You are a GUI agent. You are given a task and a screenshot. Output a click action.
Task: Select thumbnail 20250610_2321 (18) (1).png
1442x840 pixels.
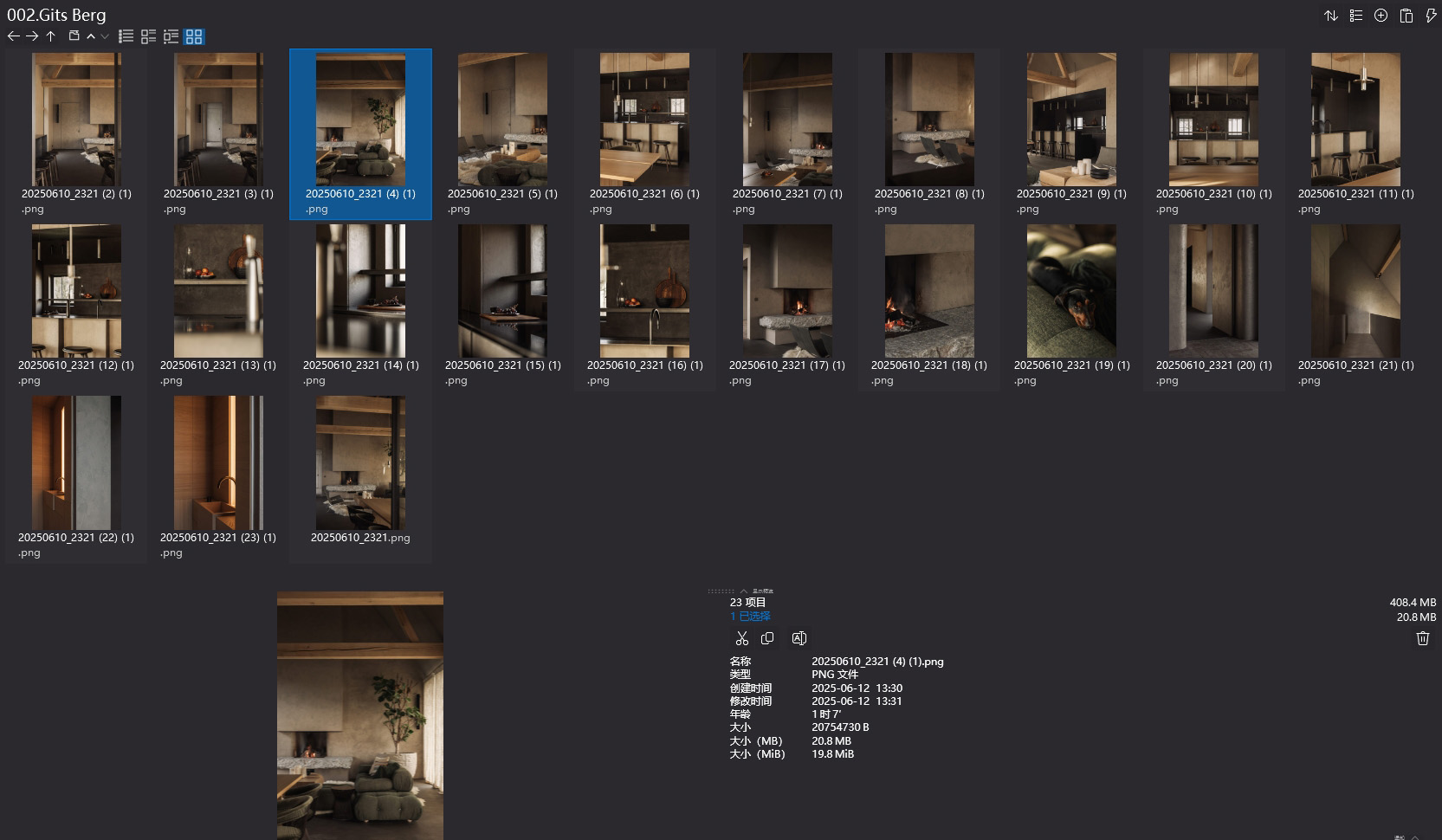[x=928, y=291]
